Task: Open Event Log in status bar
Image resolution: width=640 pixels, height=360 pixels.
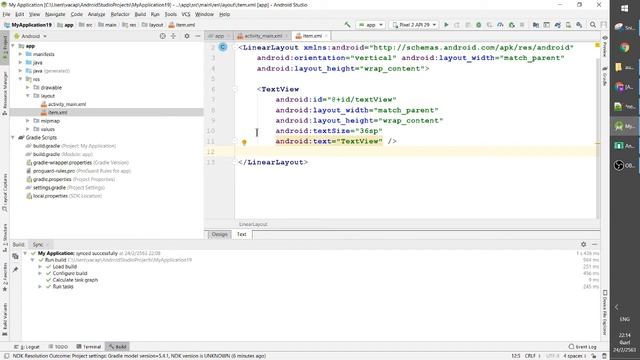Action: tap(582, 347)
